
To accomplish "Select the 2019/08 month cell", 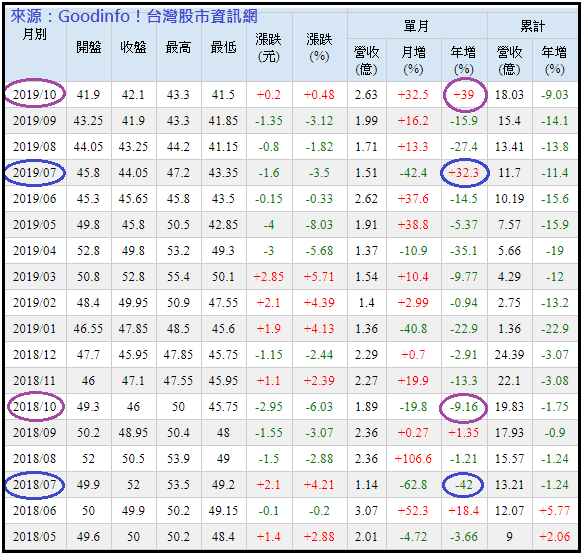I will click(35, 147).
